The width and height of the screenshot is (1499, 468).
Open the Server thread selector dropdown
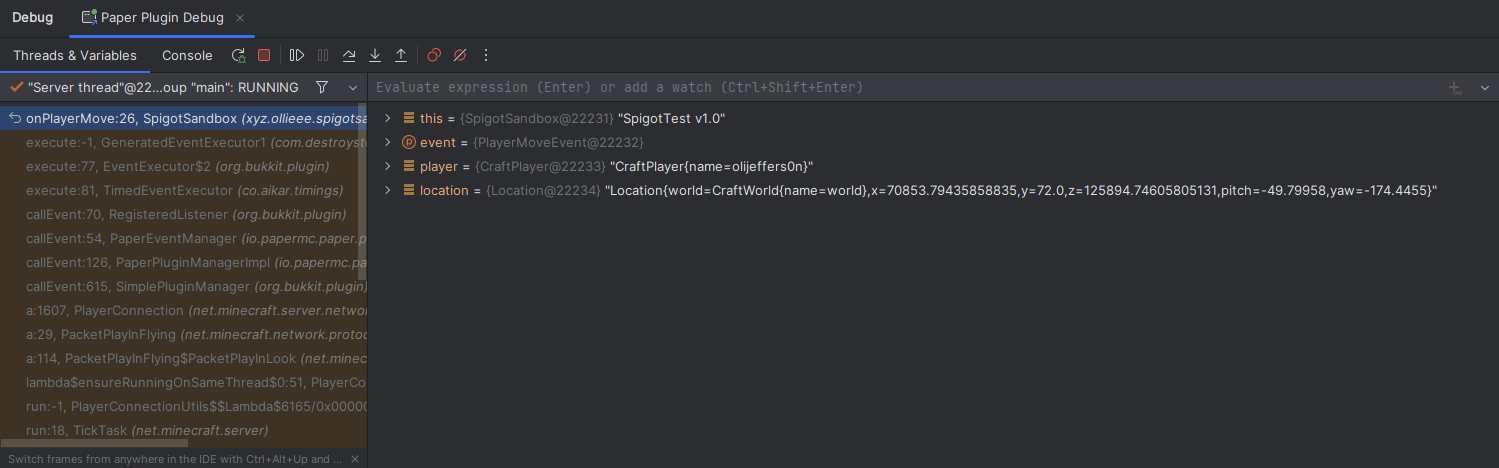tap(352, 88)
